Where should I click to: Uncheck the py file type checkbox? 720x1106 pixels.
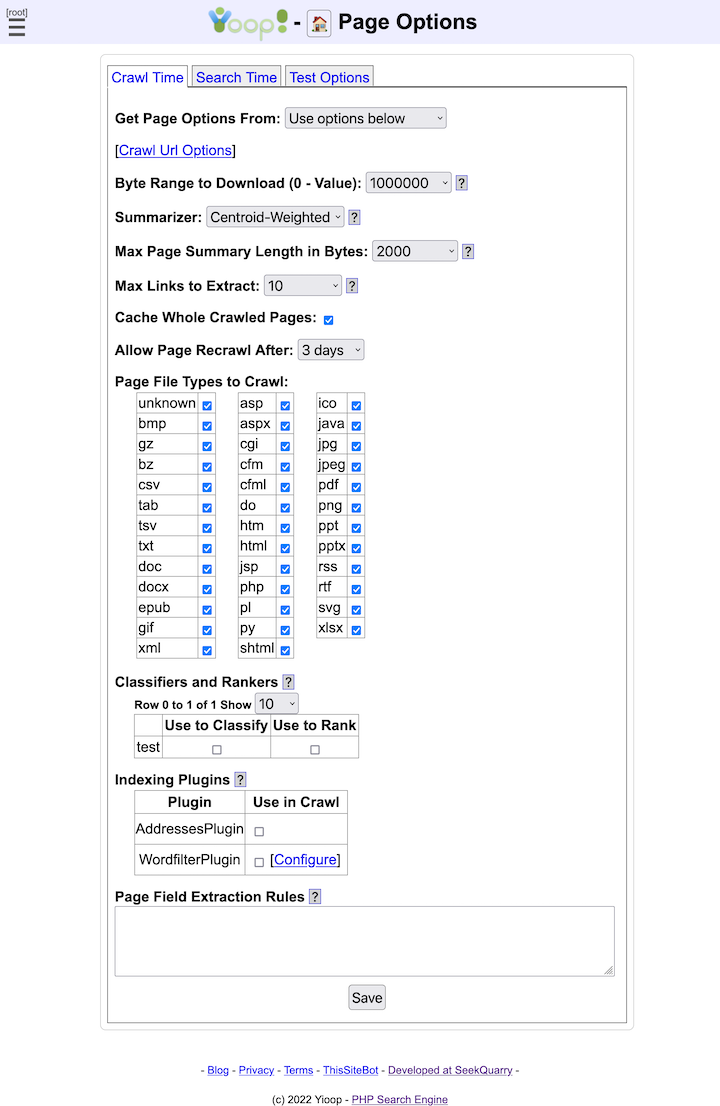[x=286, y=630]
